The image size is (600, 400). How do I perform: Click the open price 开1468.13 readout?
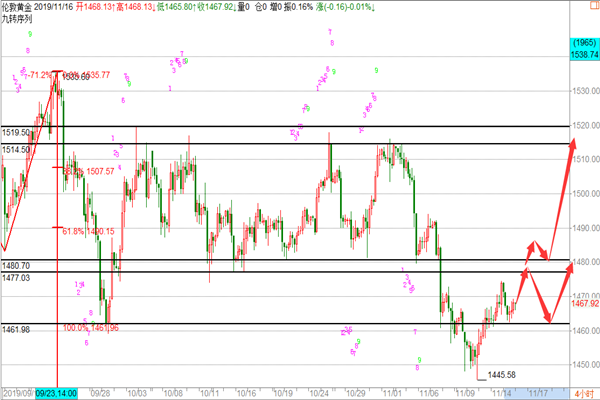tap(95, 7)
